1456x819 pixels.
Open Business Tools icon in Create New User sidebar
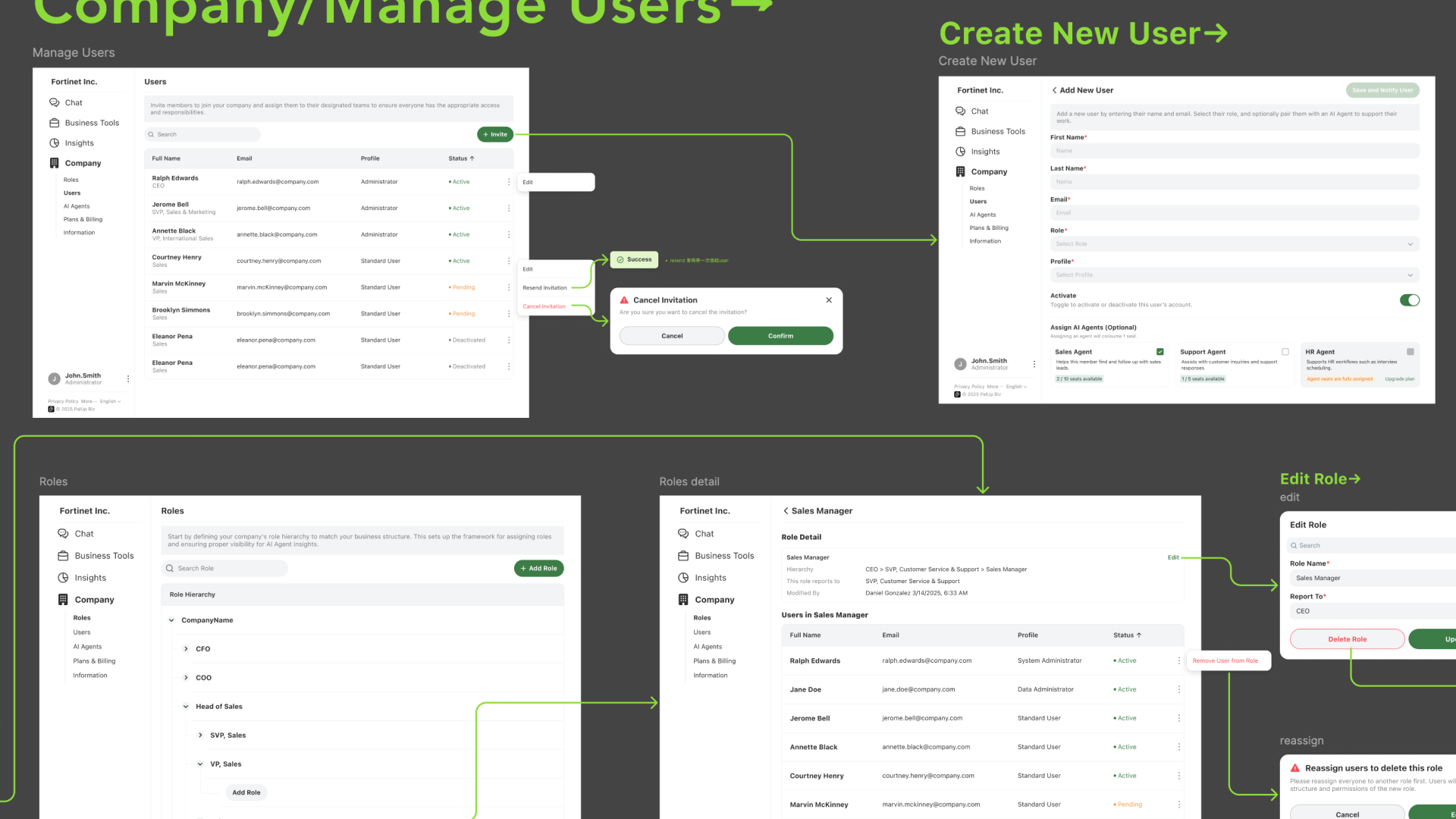point(960,131)
